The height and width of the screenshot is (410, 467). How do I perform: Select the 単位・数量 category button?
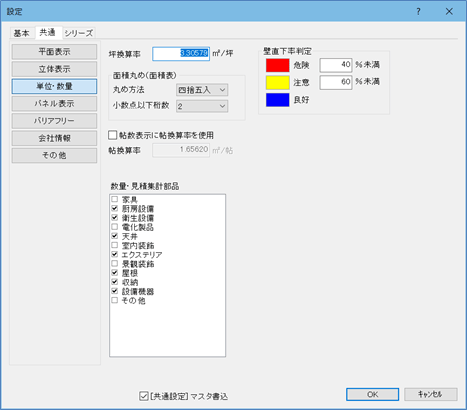coord(54,86)
